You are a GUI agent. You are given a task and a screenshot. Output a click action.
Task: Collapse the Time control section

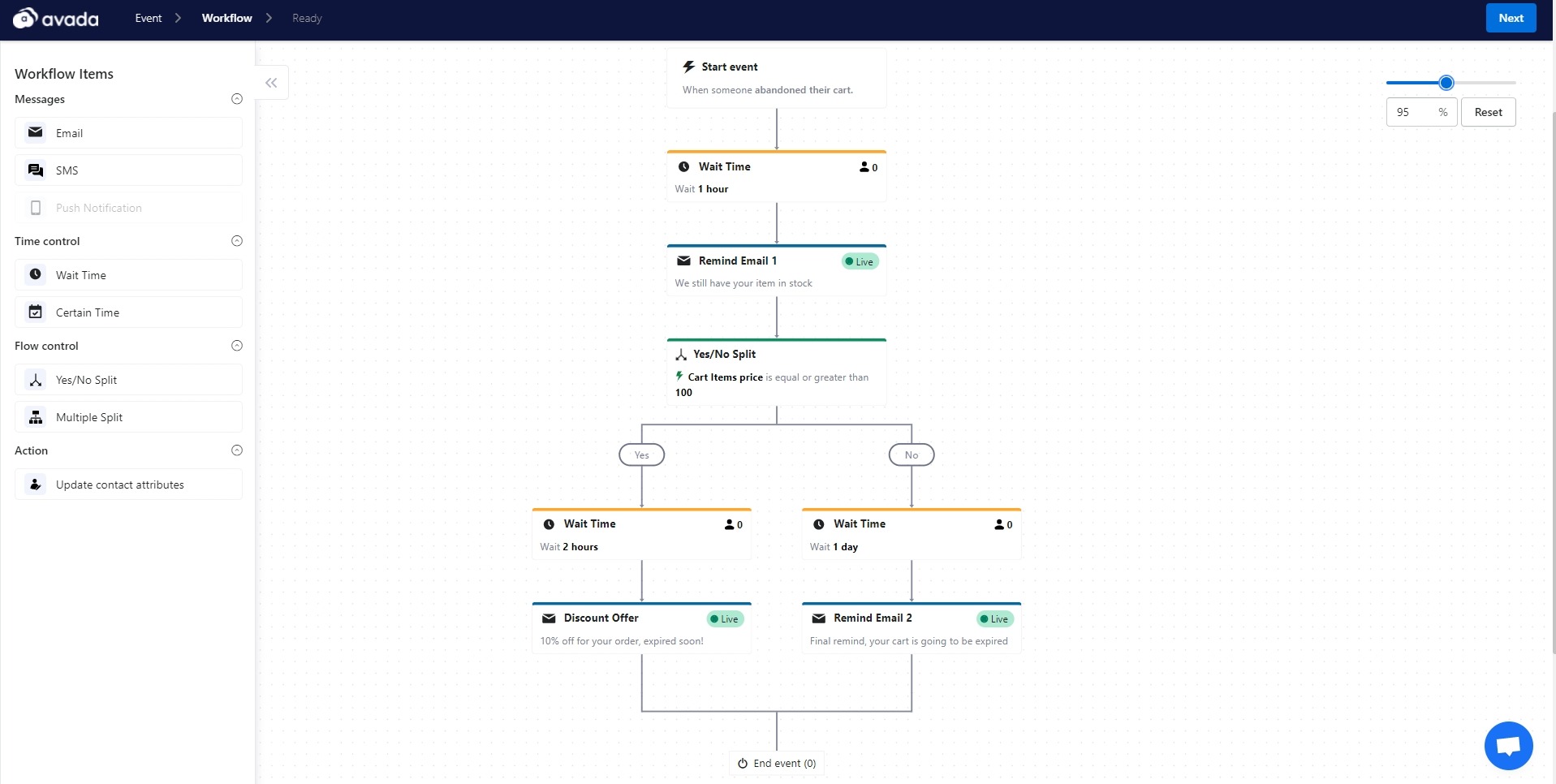point(237,241)
